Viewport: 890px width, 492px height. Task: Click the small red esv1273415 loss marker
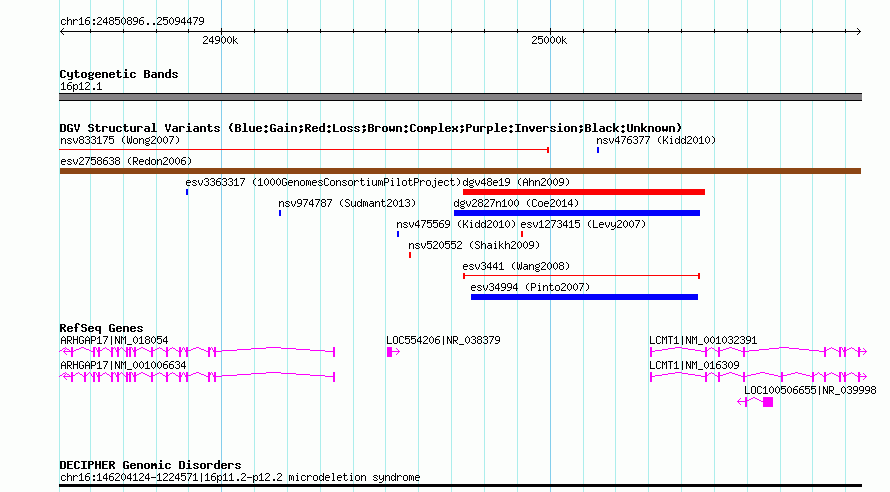(x=522, y=234)
